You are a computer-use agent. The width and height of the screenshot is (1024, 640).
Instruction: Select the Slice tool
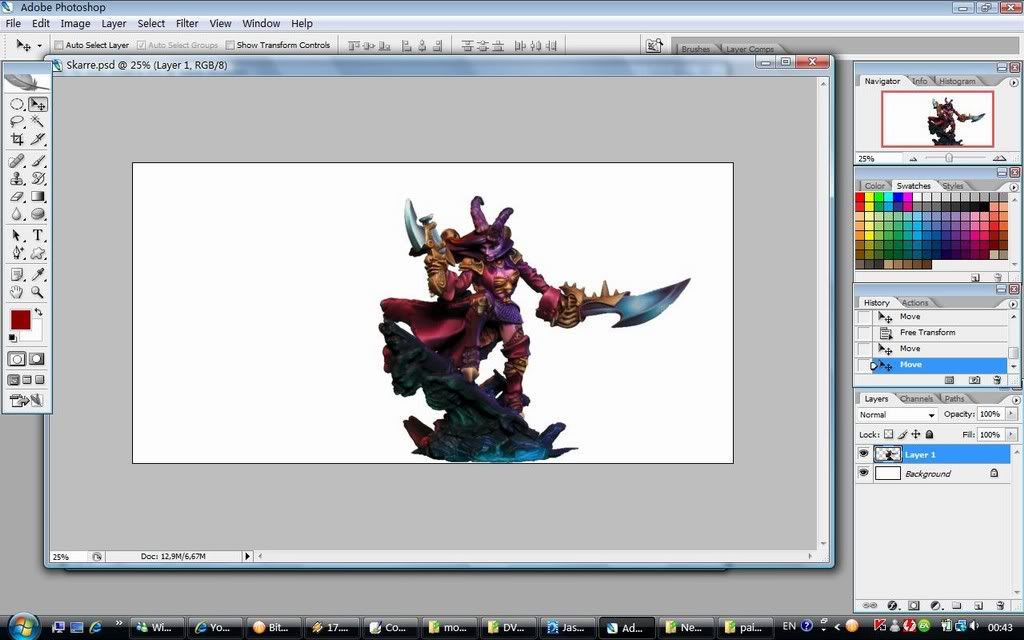pos(37,138)
